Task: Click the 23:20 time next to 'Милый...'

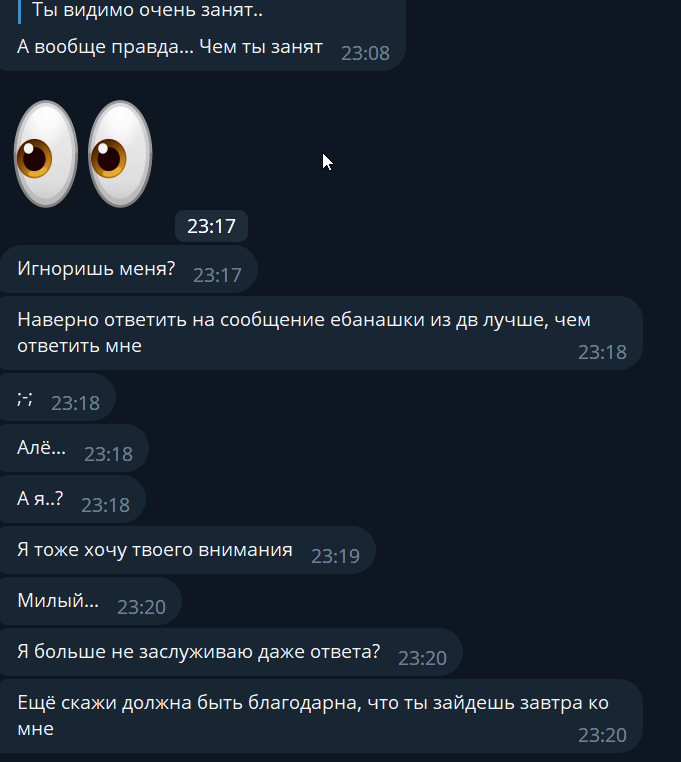Action: 141,607
